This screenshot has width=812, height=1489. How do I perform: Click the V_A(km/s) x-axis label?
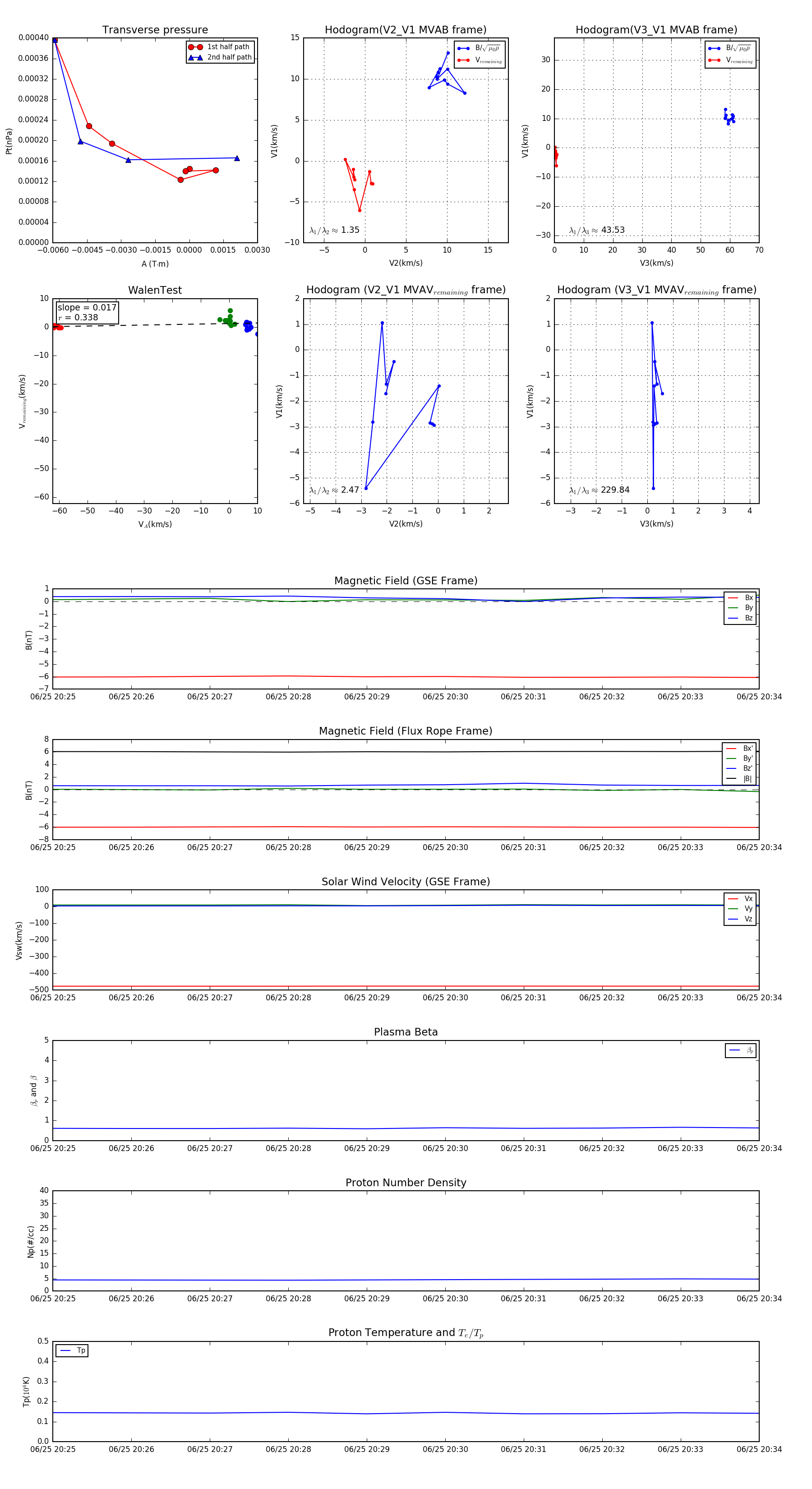pyautogui.click(x=155, y=524)
